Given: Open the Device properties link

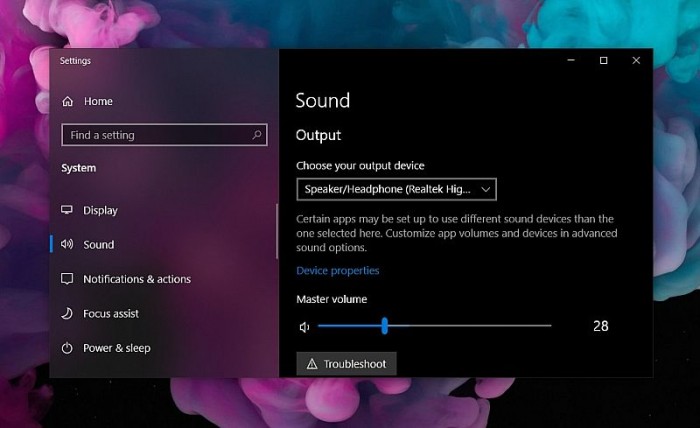Looking at the screenshot, I should [337, 270].
